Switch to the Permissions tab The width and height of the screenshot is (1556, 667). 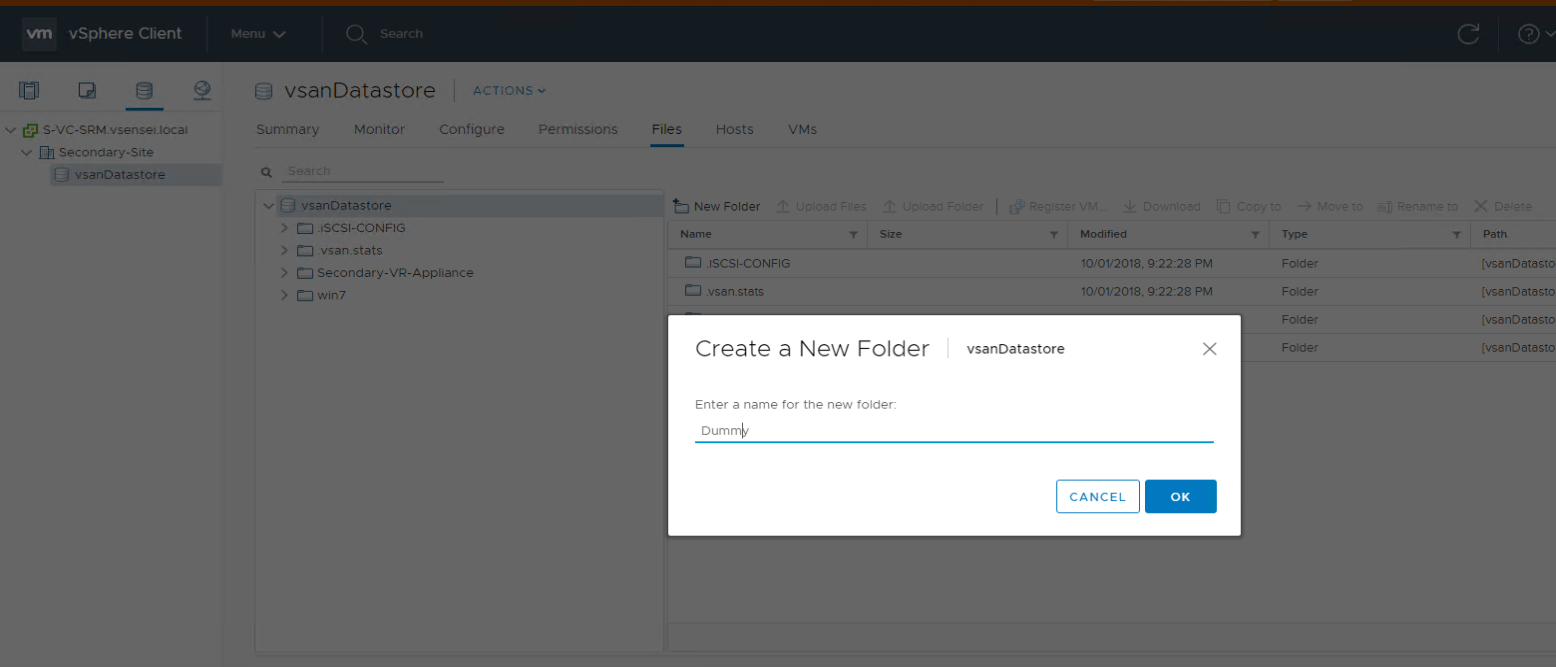[x=577, y=130]
